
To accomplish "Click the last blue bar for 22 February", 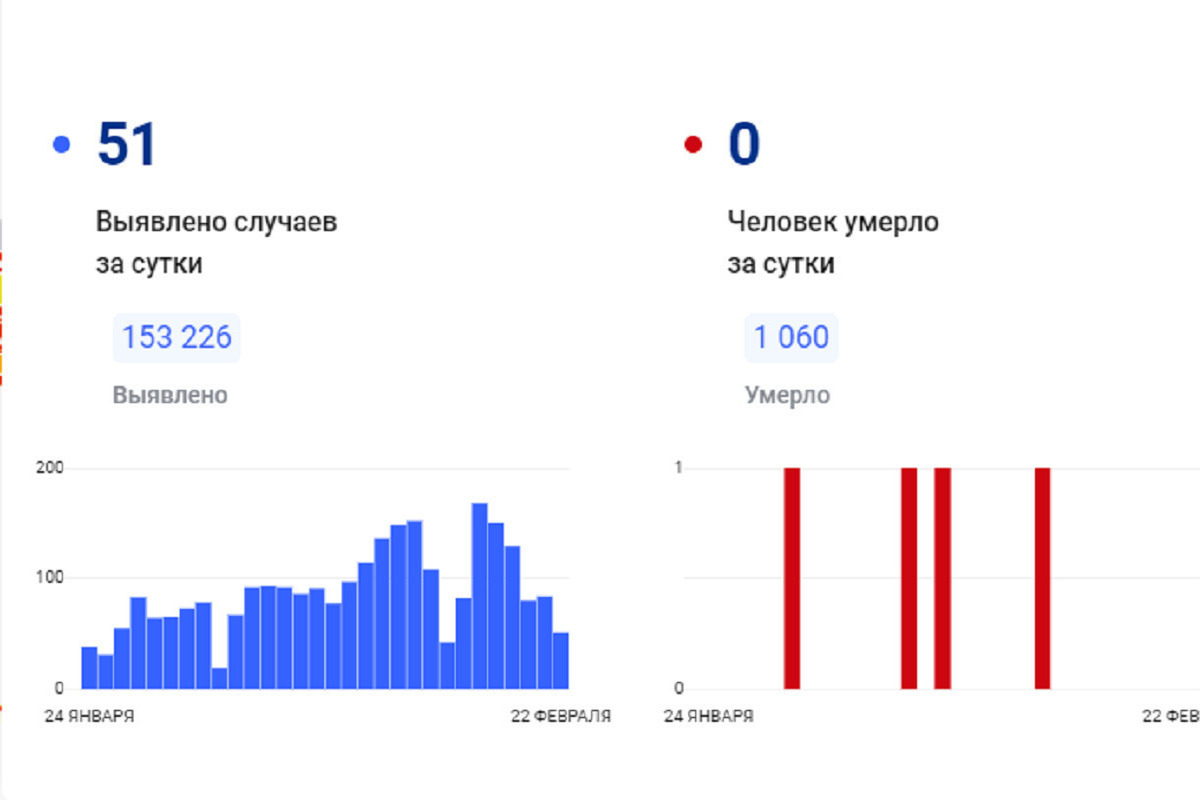I will tap(561, 660).
